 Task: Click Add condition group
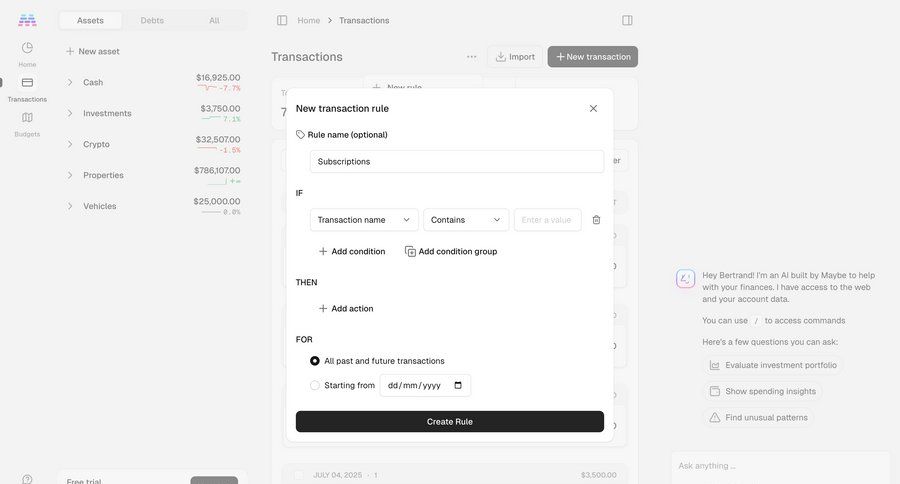point(451,251)
